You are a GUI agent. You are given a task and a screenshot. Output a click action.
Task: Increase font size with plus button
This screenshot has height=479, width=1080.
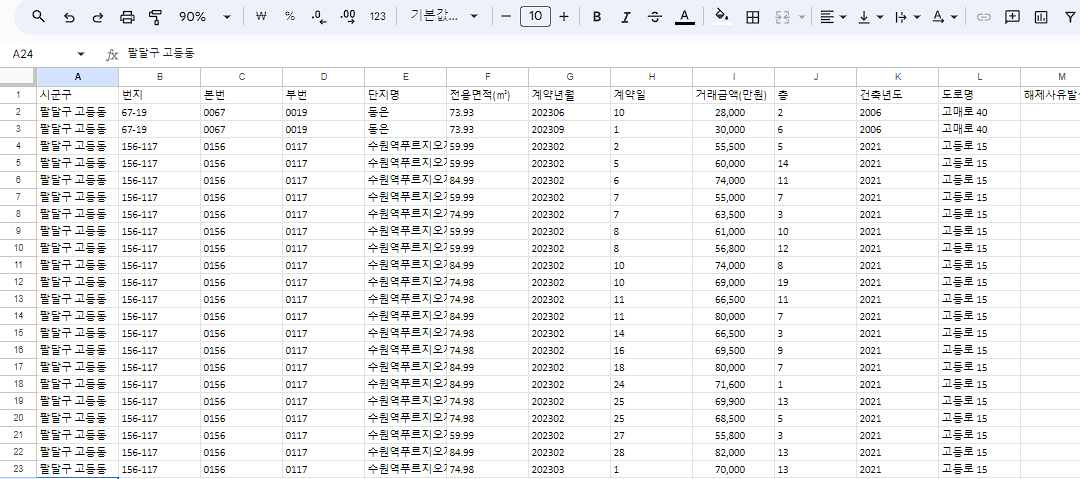click(564, 17)
